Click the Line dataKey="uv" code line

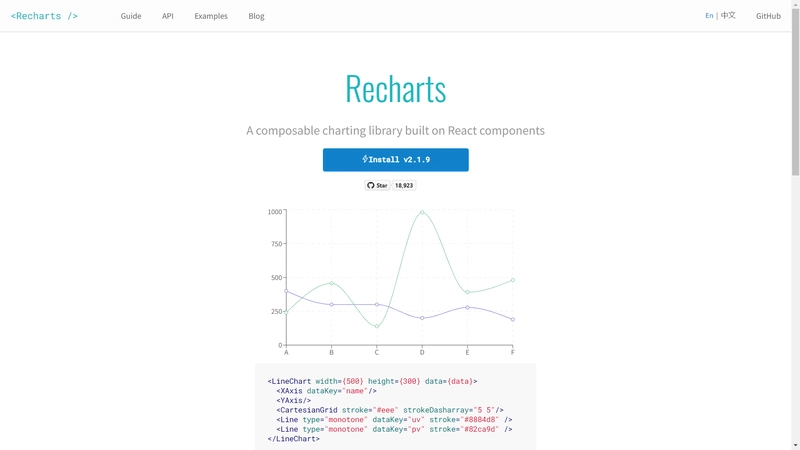point(394,419)
